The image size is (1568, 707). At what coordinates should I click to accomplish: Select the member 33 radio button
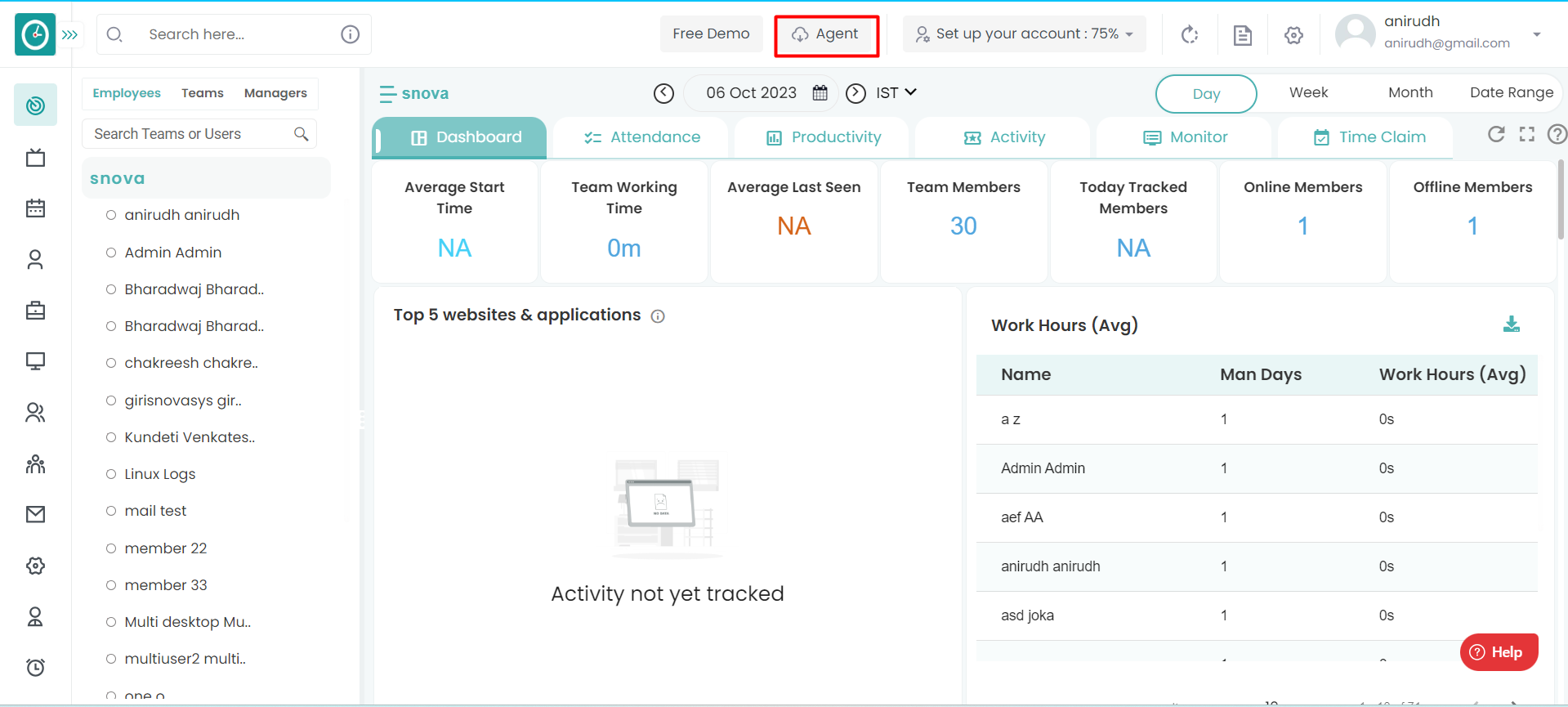pyautogui.click(x=111, y=585)
